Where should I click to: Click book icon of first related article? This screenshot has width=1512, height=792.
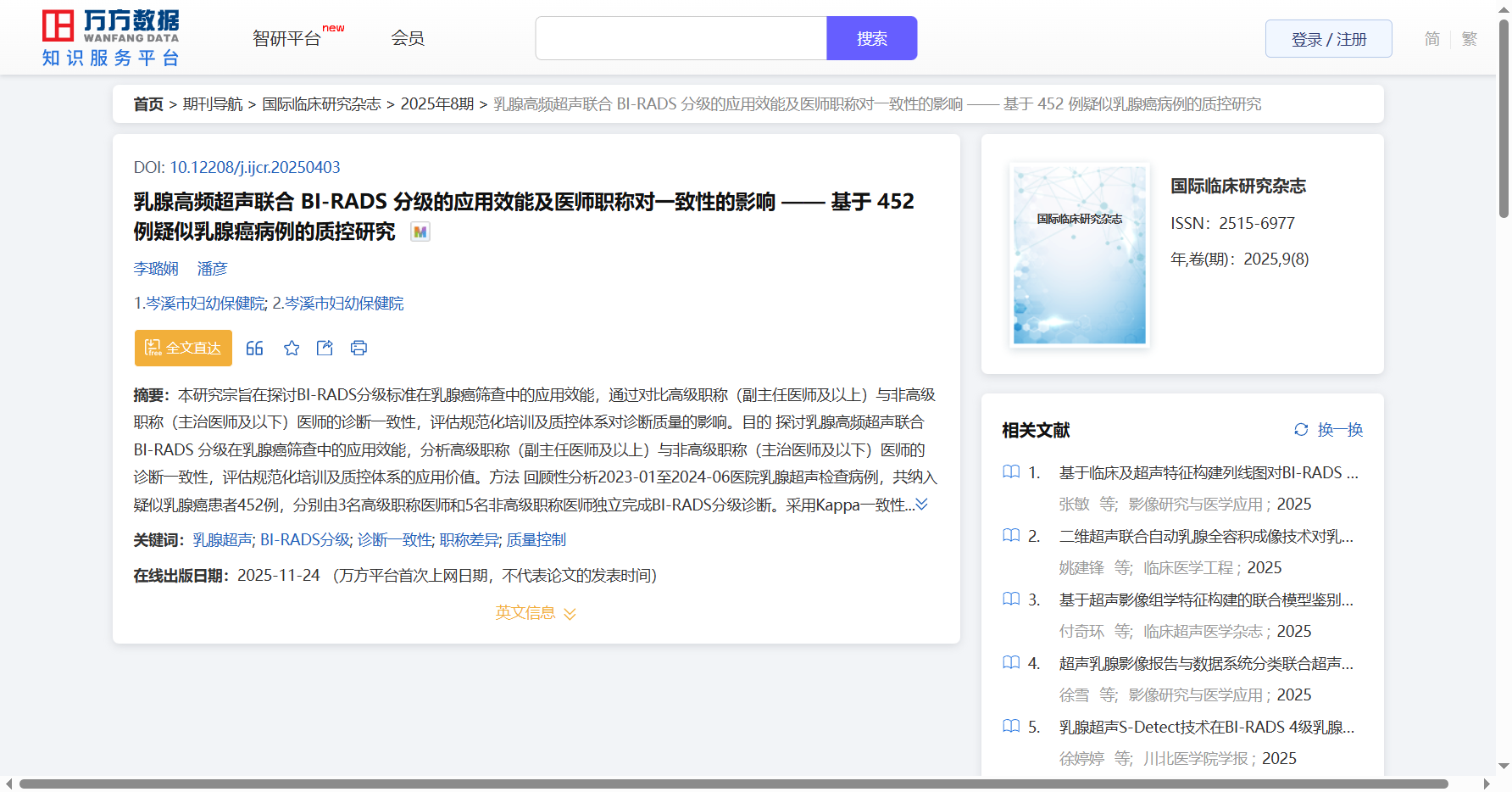1011,472
